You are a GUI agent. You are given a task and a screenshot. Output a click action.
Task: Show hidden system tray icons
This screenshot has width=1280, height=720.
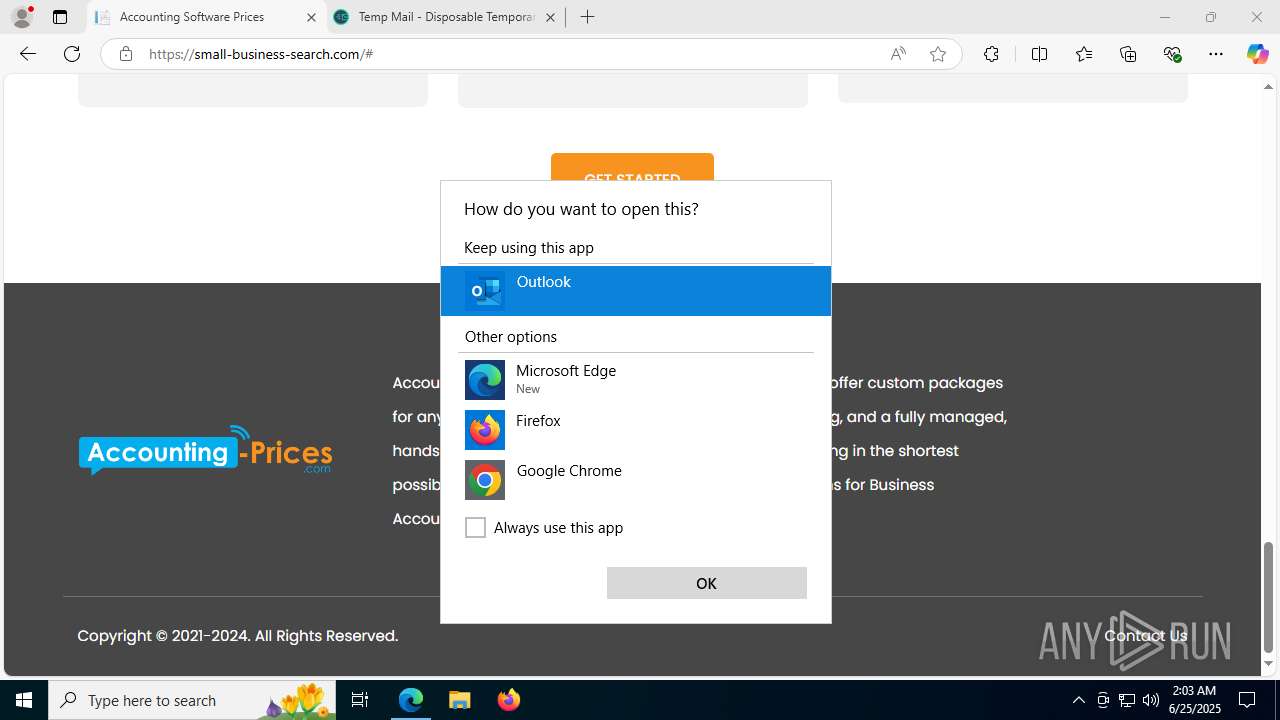[1078, 700]
